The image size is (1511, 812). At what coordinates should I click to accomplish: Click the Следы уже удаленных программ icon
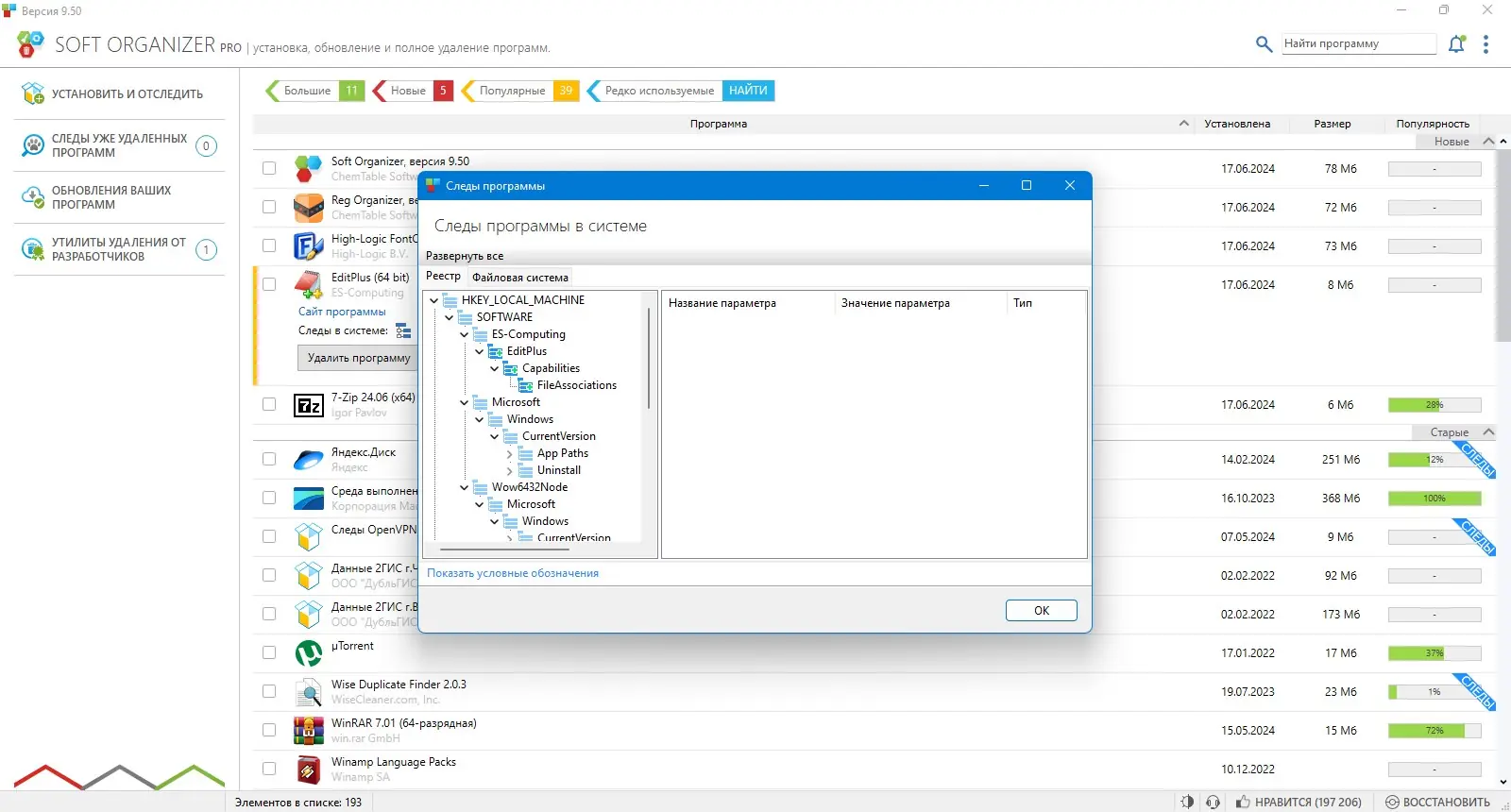click(33, 145)
